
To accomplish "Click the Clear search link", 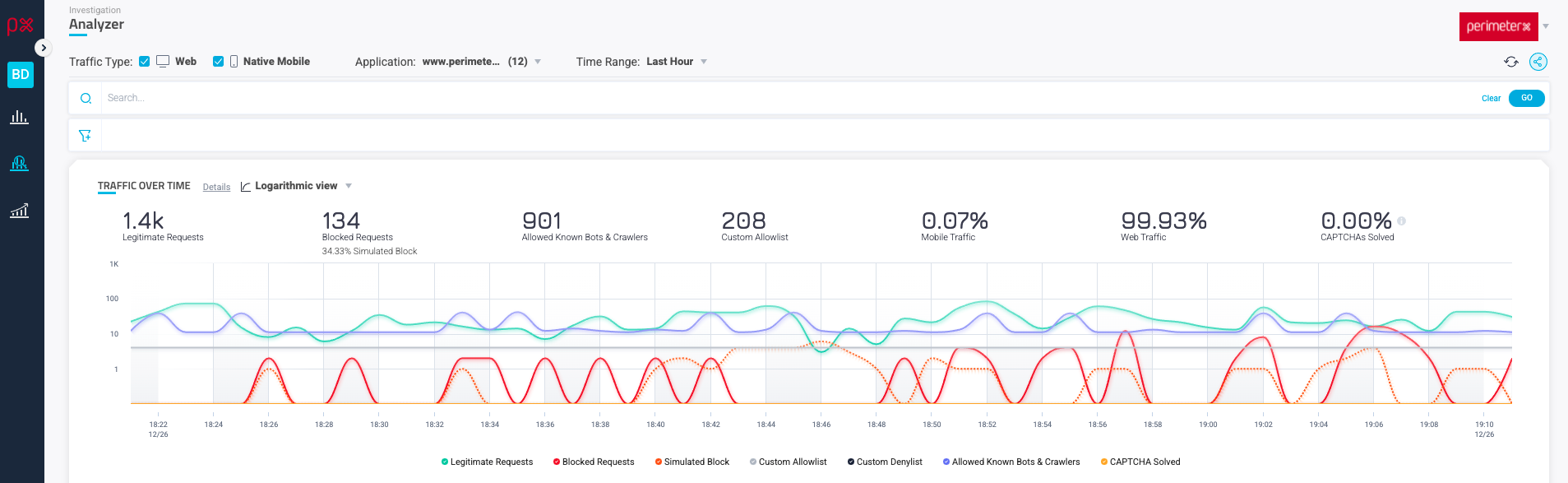I will pyautogui.click(x=1491, y=98).
